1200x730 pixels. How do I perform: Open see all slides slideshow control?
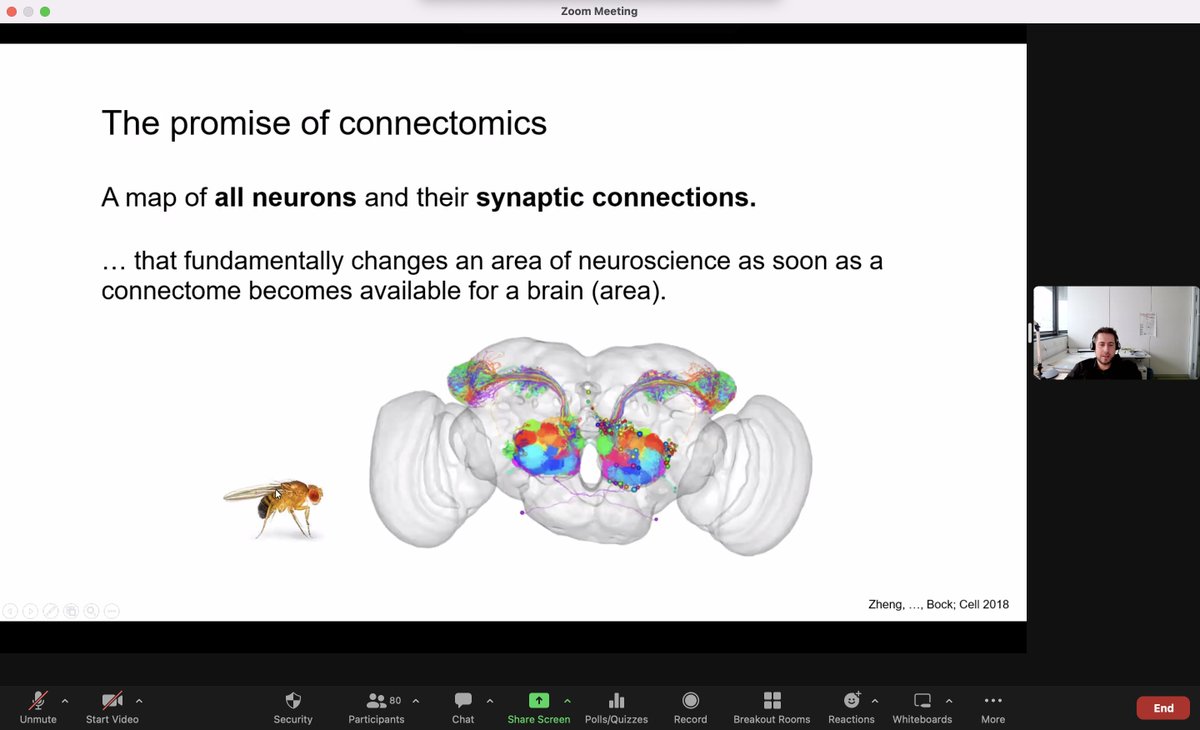pos(70,610)
